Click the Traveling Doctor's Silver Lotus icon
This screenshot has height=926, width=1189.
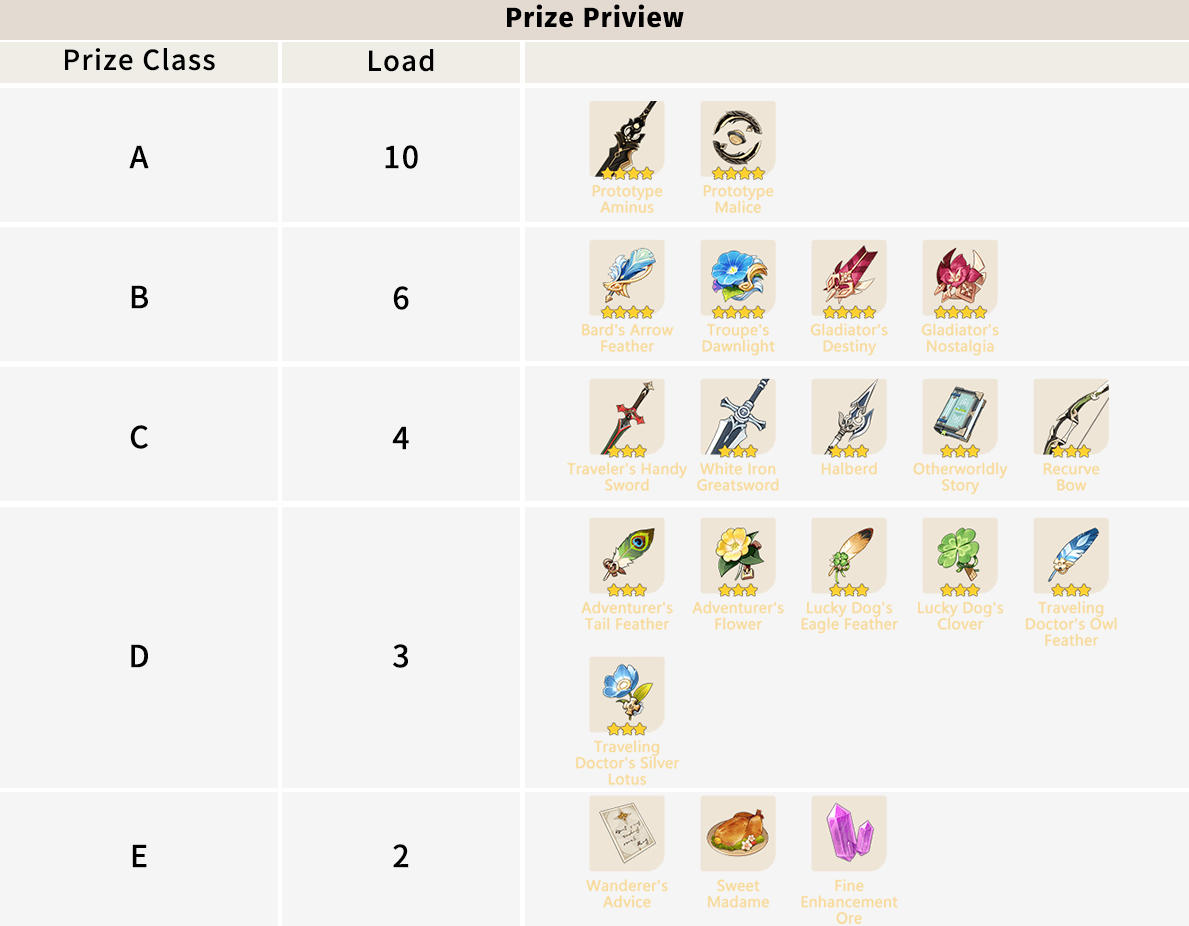(627, 695)
